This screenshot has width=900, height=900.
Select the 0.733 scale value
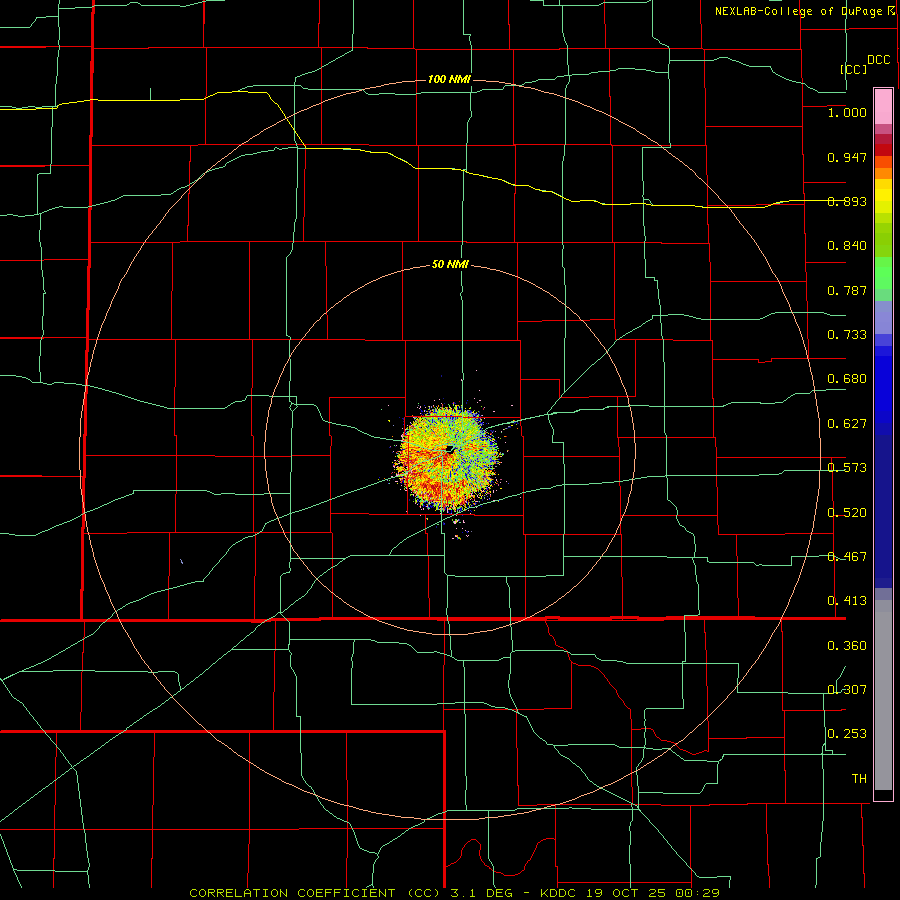click(847, 335)
